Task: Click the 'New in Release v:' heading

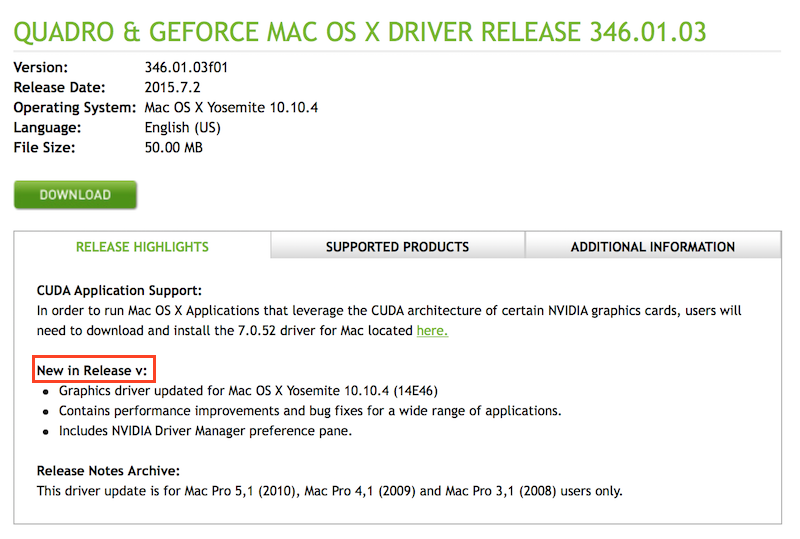Action: click(92, 371)
